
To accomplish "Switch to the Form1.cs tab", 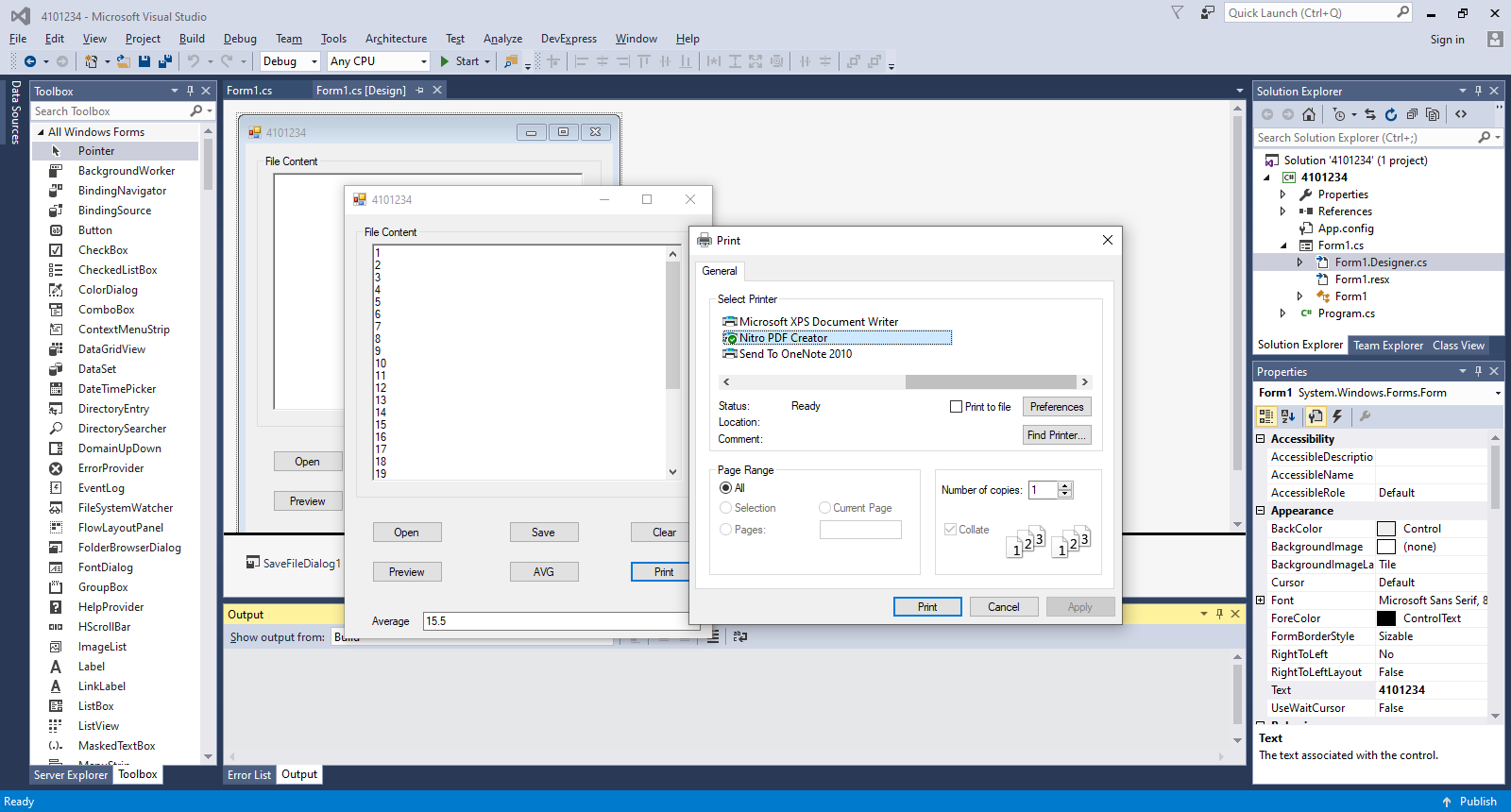I will click(x=249, y=91).
